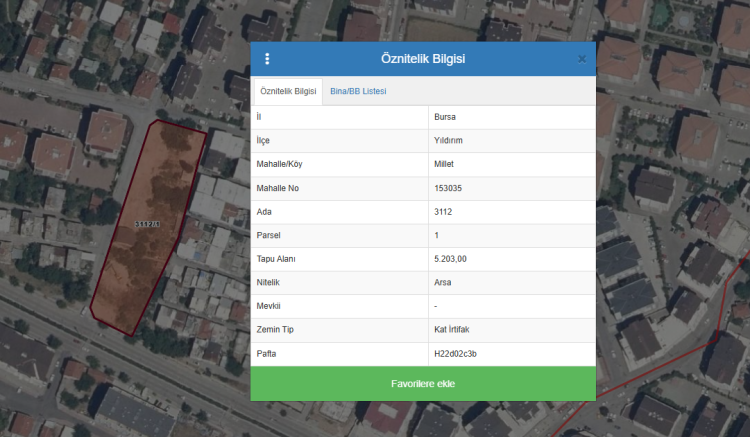Select the Yıldırım district value

point(448,141)
